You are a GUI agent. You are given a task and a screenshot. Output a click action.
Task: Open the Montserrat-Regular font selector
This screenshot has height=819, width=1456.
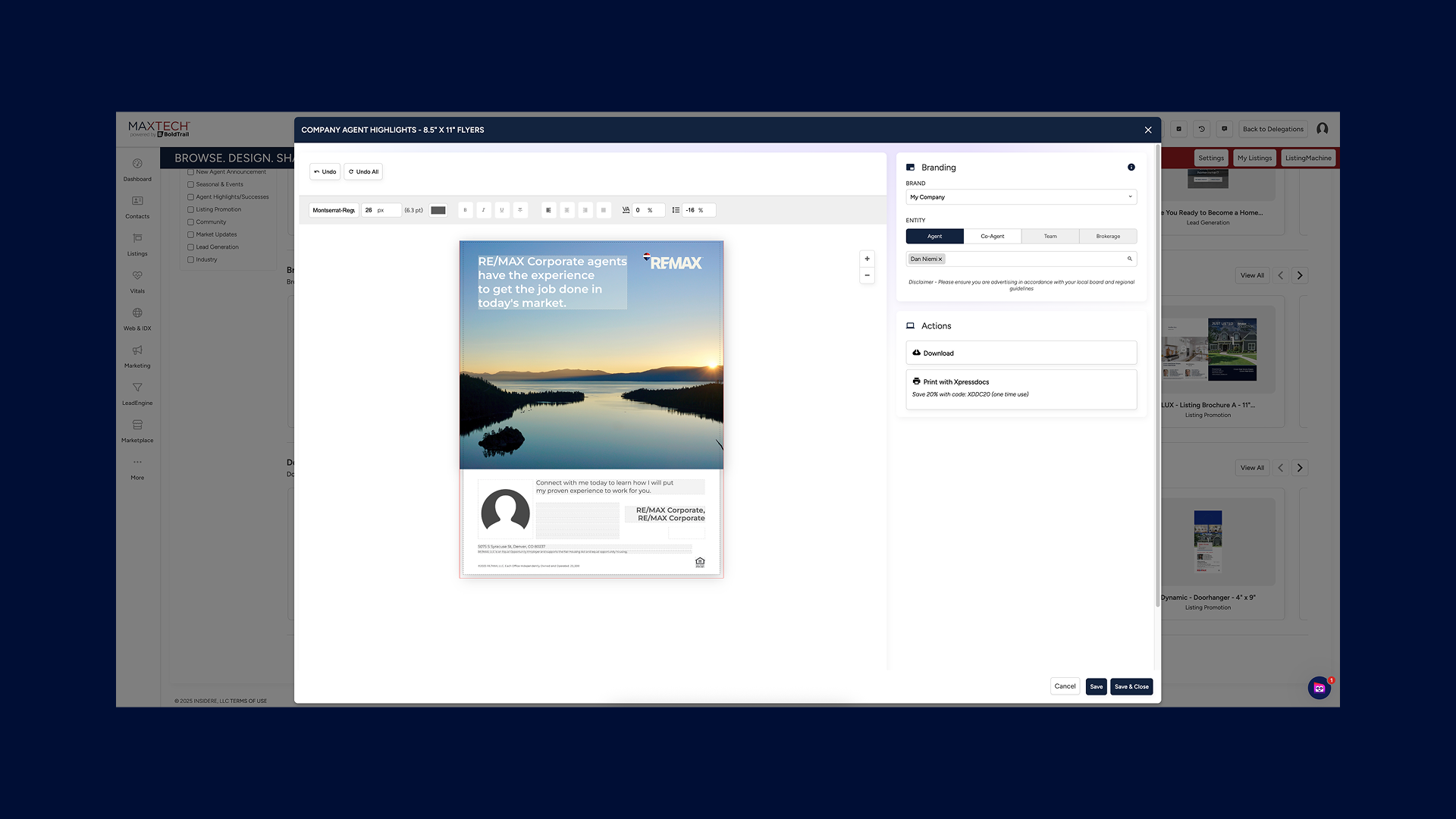[x=334, y=210]
